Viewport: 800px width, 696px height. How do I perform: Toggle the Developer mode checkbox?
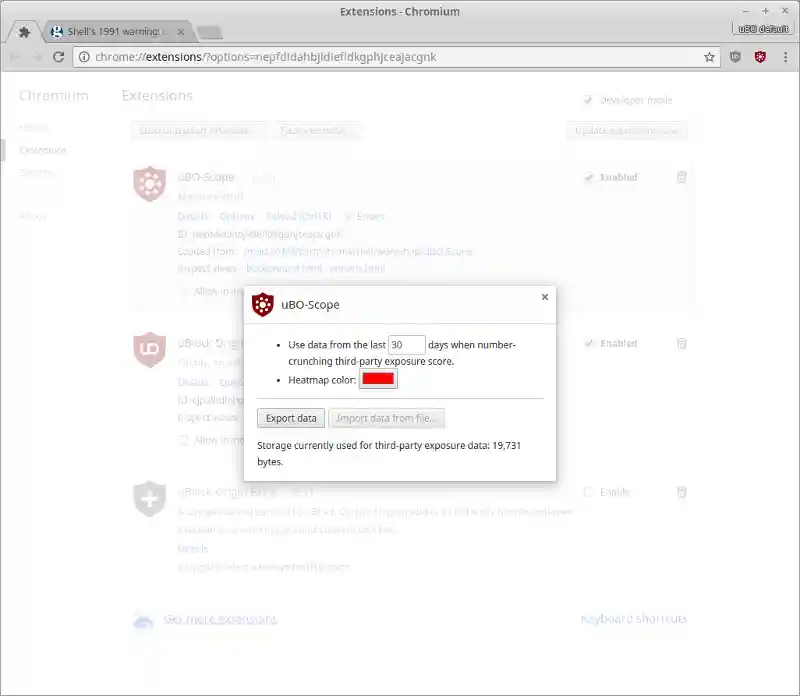coord(588,100)
